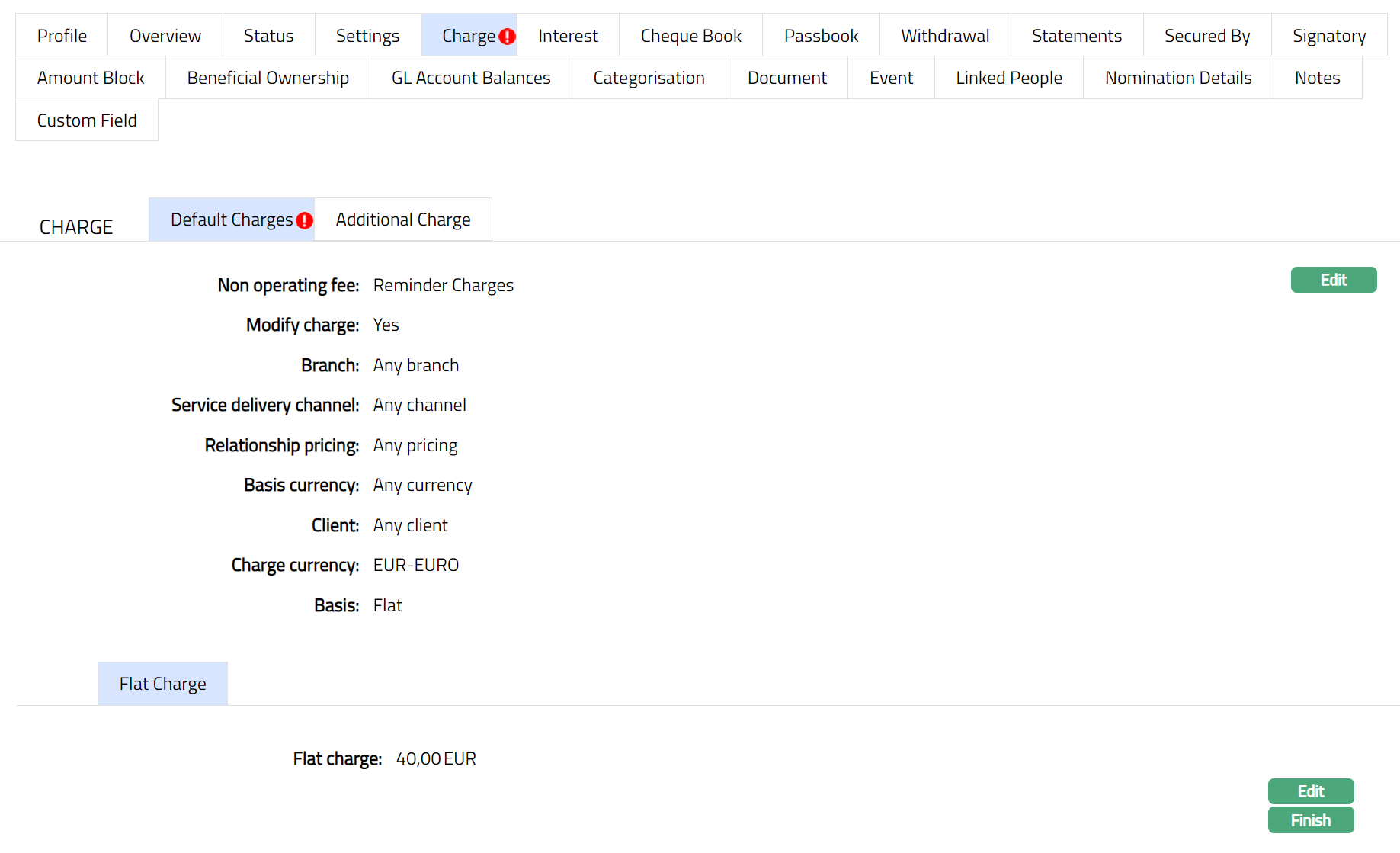The image size is (1400, 853).
Task: Open the Profile tab
Action: 62,36
